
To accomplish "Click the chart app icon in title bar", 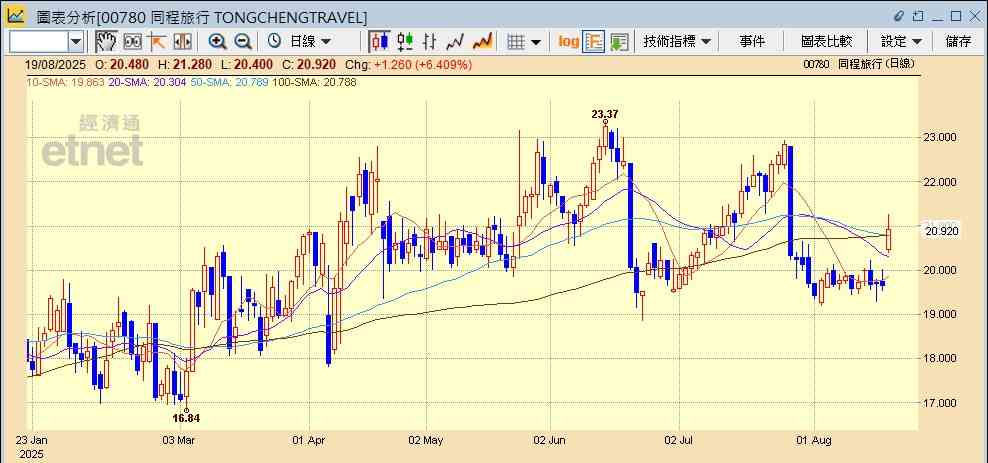I will pos(16,15).
